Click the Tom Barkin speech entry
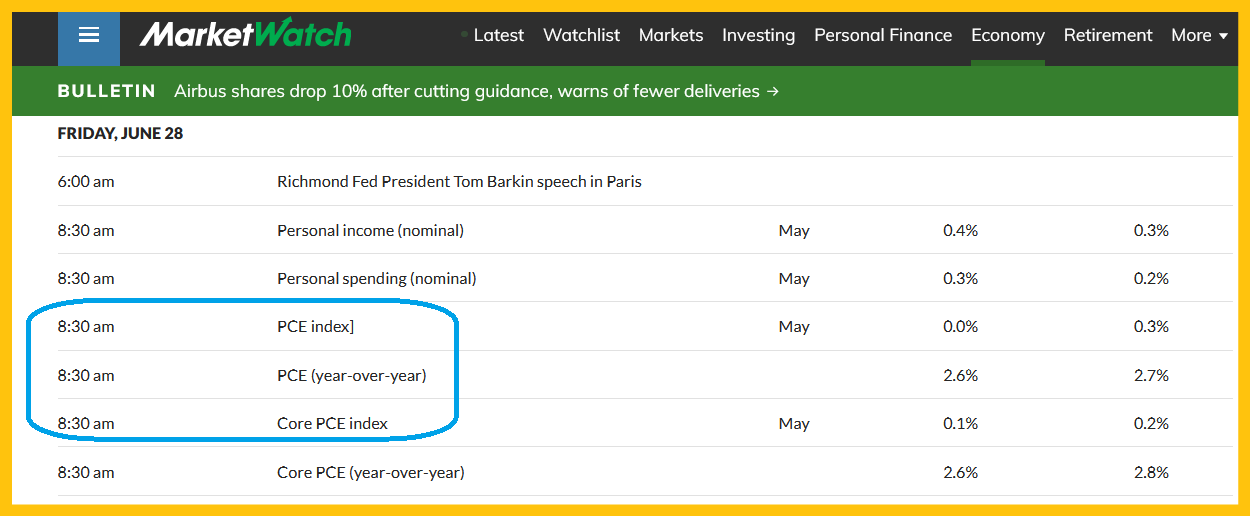The image size is (1250, 516). [x=459, y=182]
